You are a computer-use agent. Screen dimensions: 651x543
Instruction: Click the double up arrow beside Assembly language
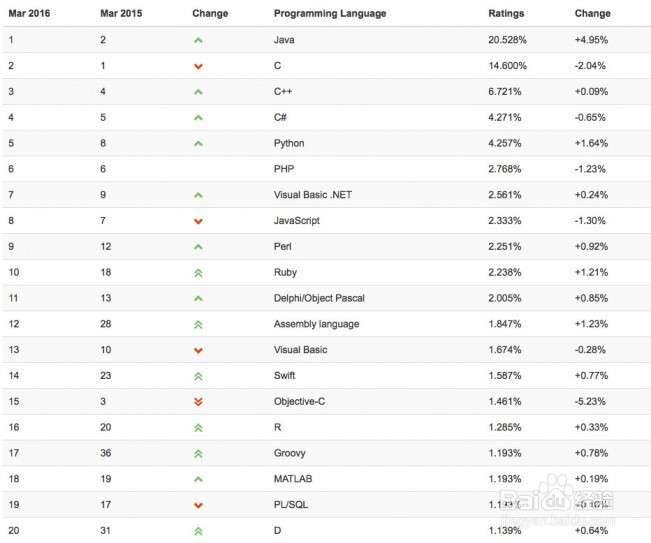(198, 325)
